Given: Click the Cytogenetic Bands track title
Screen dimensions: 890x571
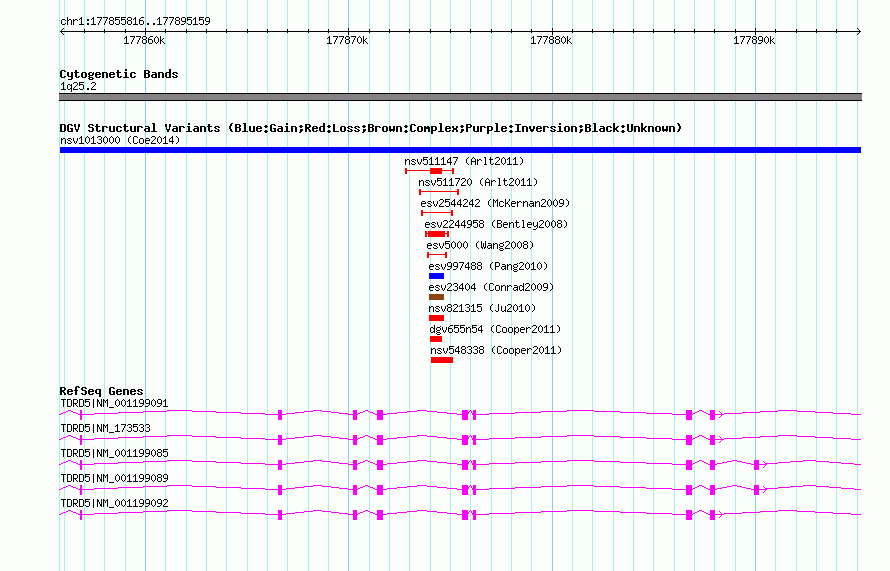Looking at the screenshot, I should (119, 74).
